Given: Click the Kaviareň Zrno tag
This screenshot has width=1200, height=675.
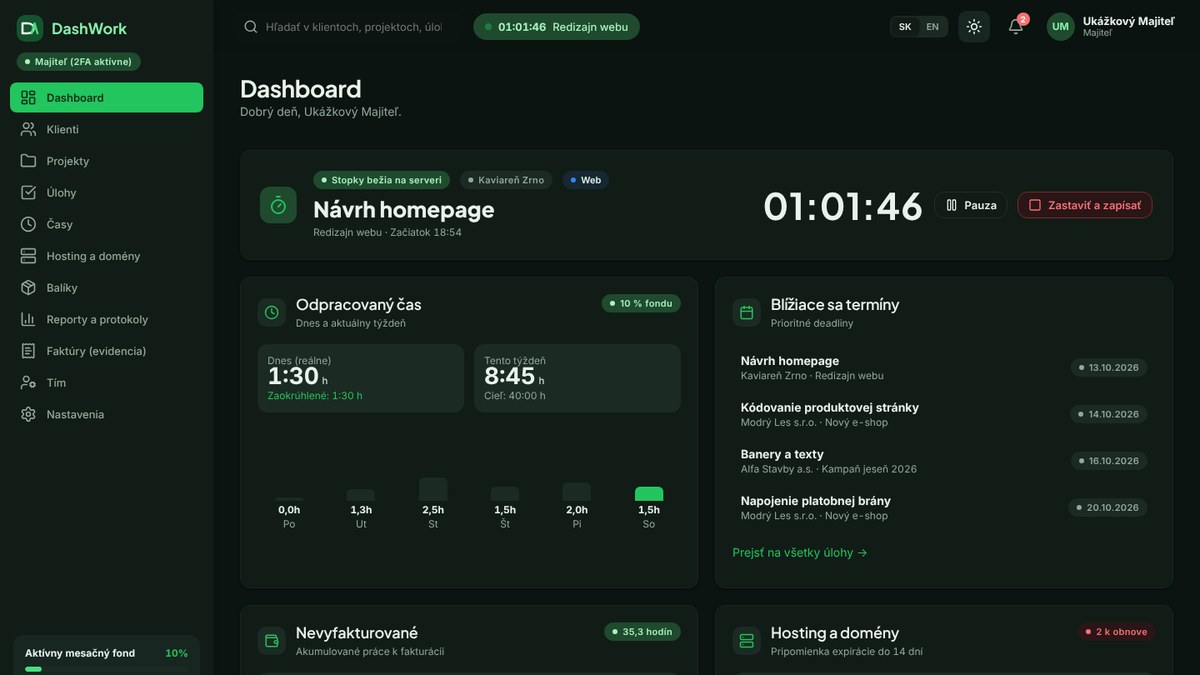Looking at the screenshot, I should coord(506,180).
